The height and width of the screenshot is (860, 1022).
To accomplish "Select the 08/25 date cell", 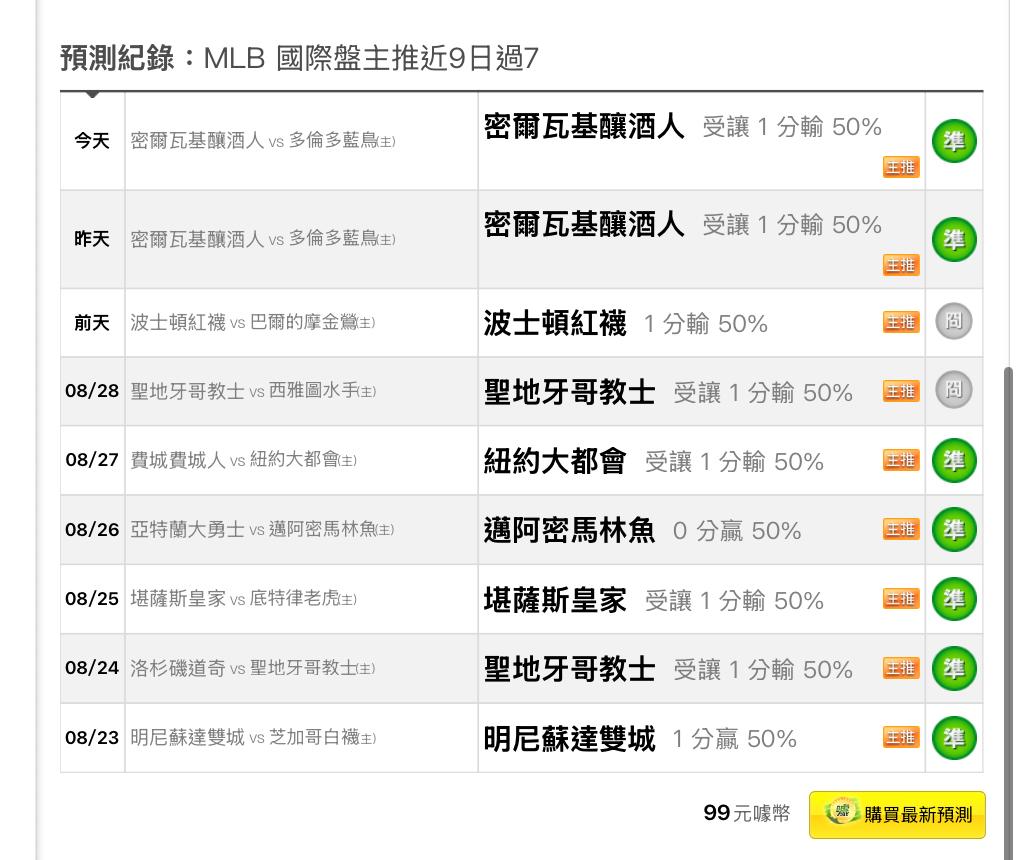I will [x=92, y=599].
